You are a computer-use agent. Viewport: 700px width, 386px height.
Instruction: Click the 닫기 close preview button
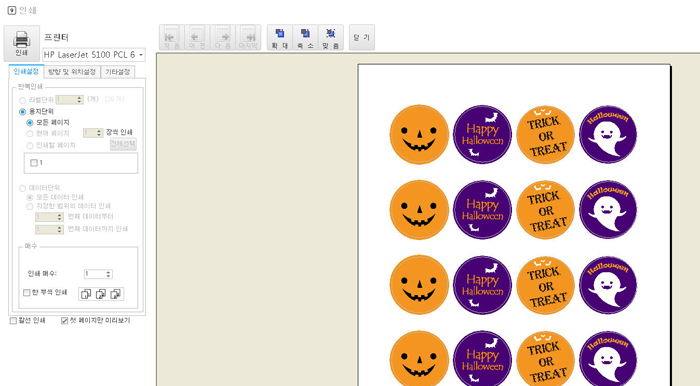point(362,37)
